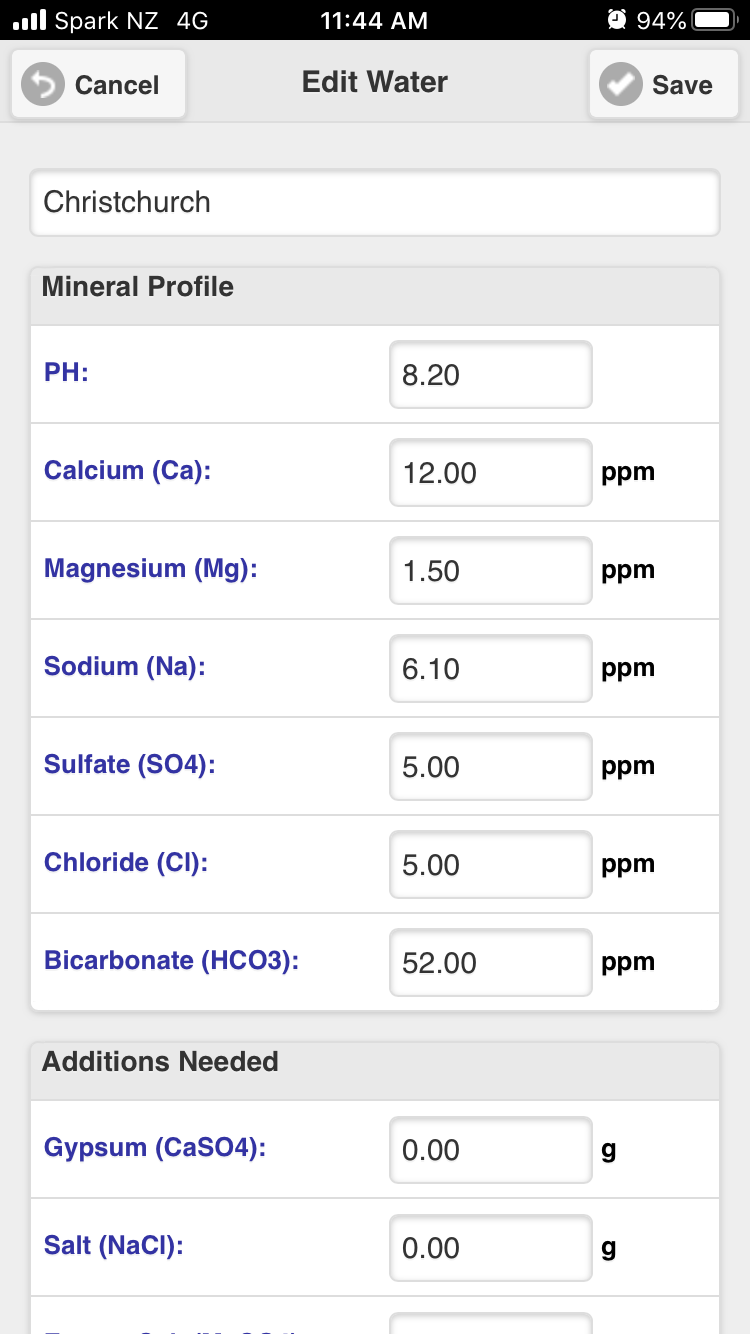
Task: Tap the cellular signal bars icon
Action: tap(29, 20)
